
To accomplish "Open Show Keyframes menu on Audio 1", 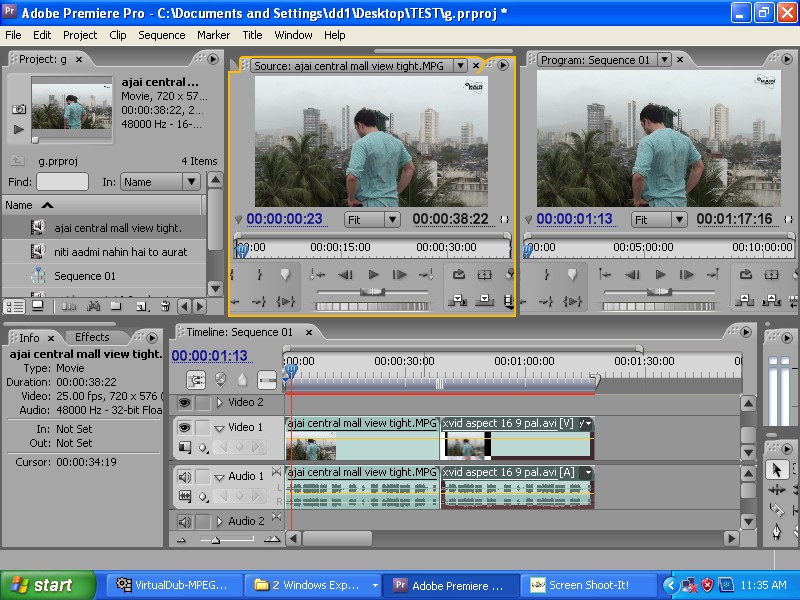I will click(204, 496).
